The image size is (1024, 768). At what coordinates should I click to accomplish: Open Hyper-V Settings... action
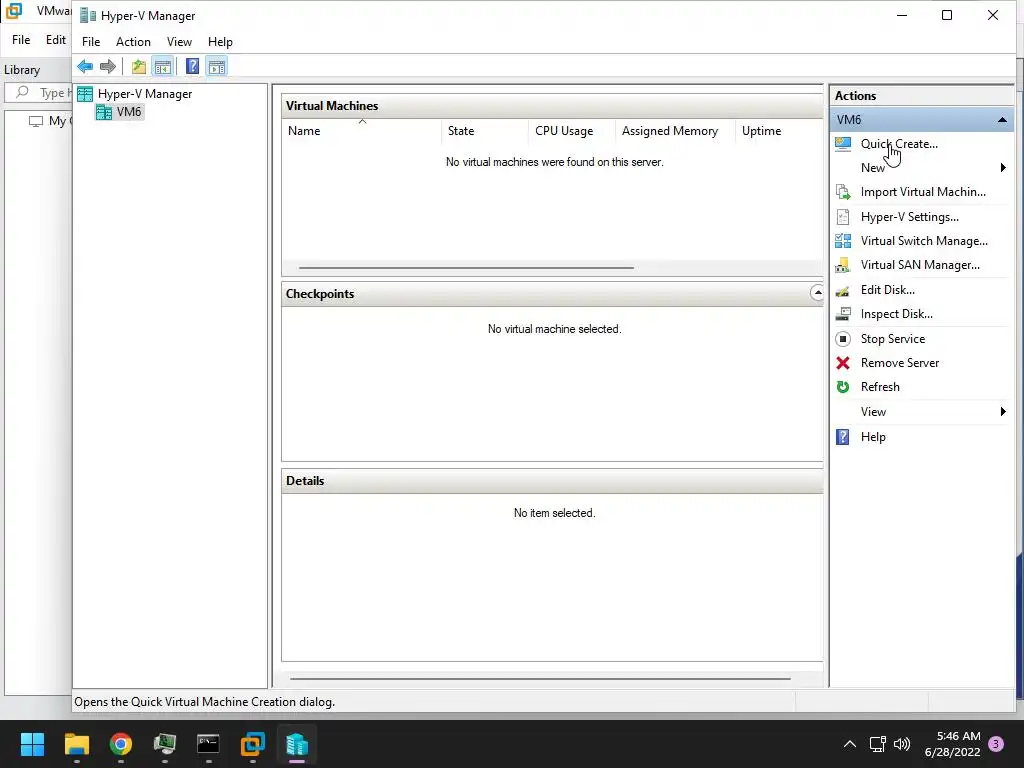909,217
